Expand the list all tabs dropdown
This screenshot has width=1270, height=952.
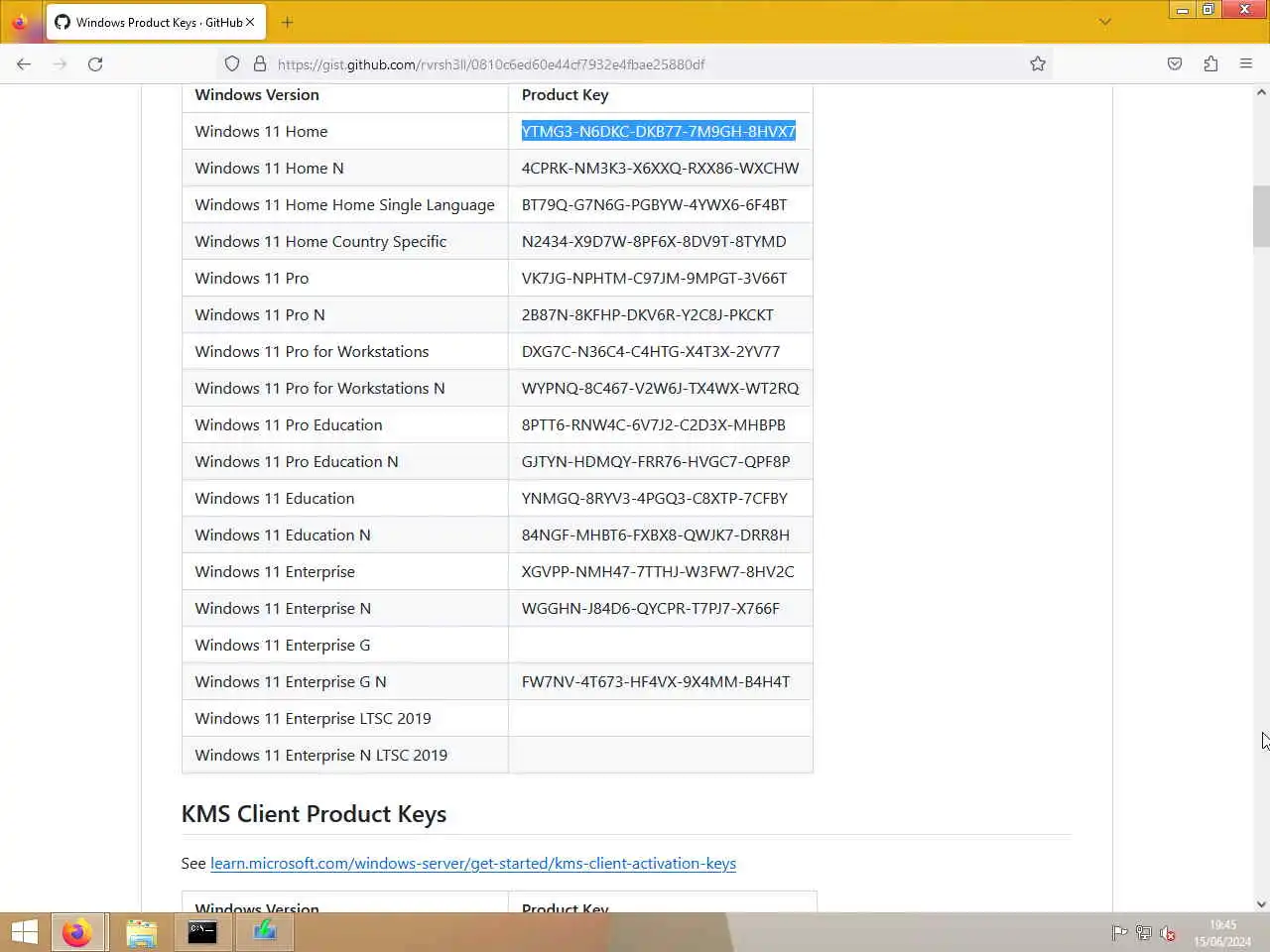(1104, 22)
